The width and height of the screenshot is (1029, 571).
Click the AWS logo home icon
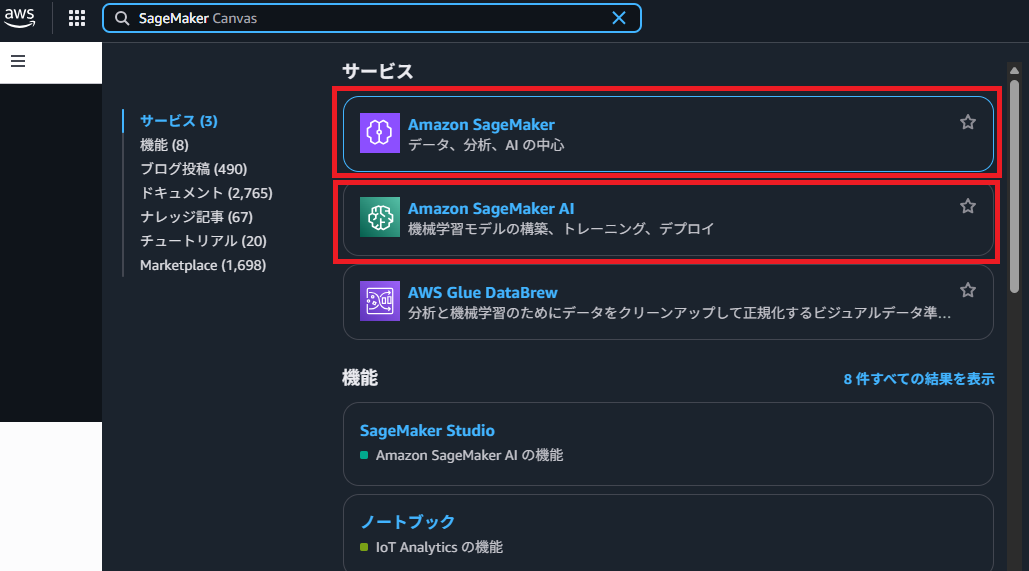tap(20, 18)
